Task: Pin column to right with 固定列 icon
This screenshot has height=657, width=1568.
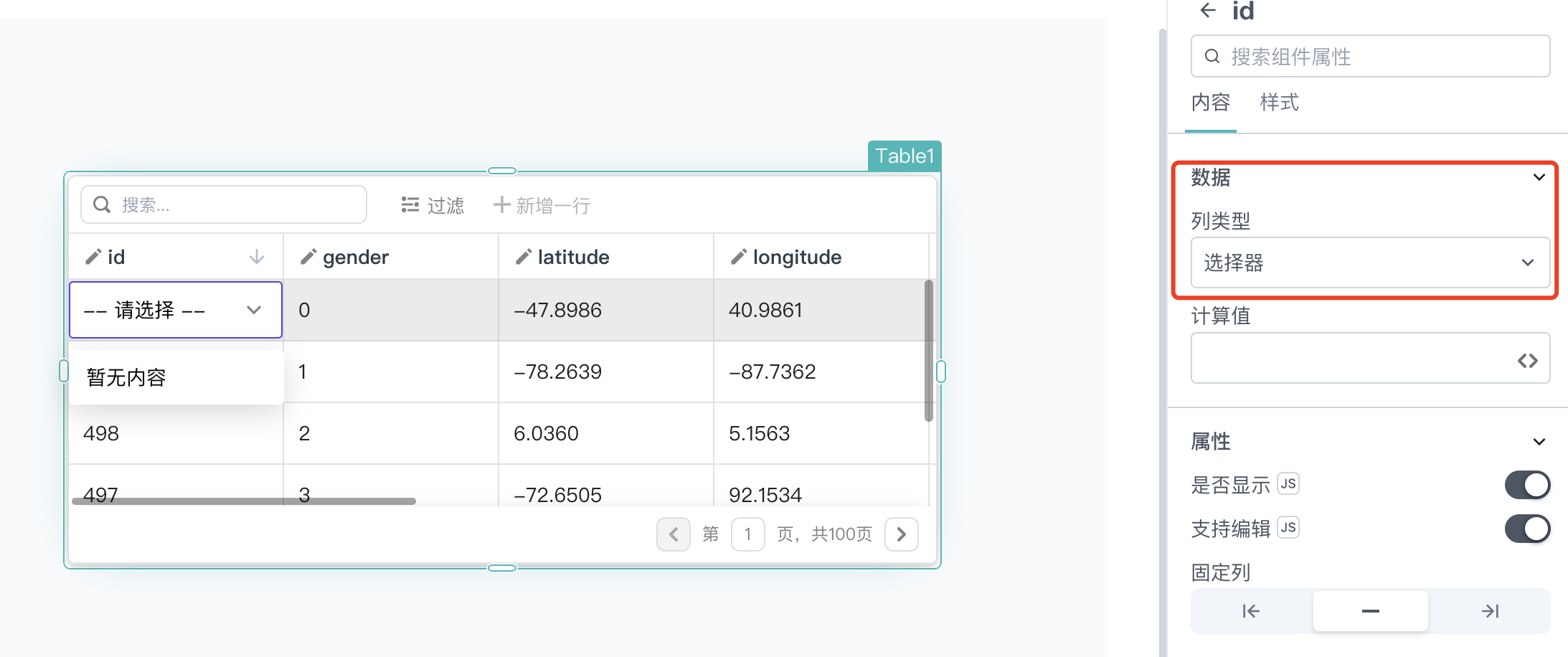Action: (1490, 611)
